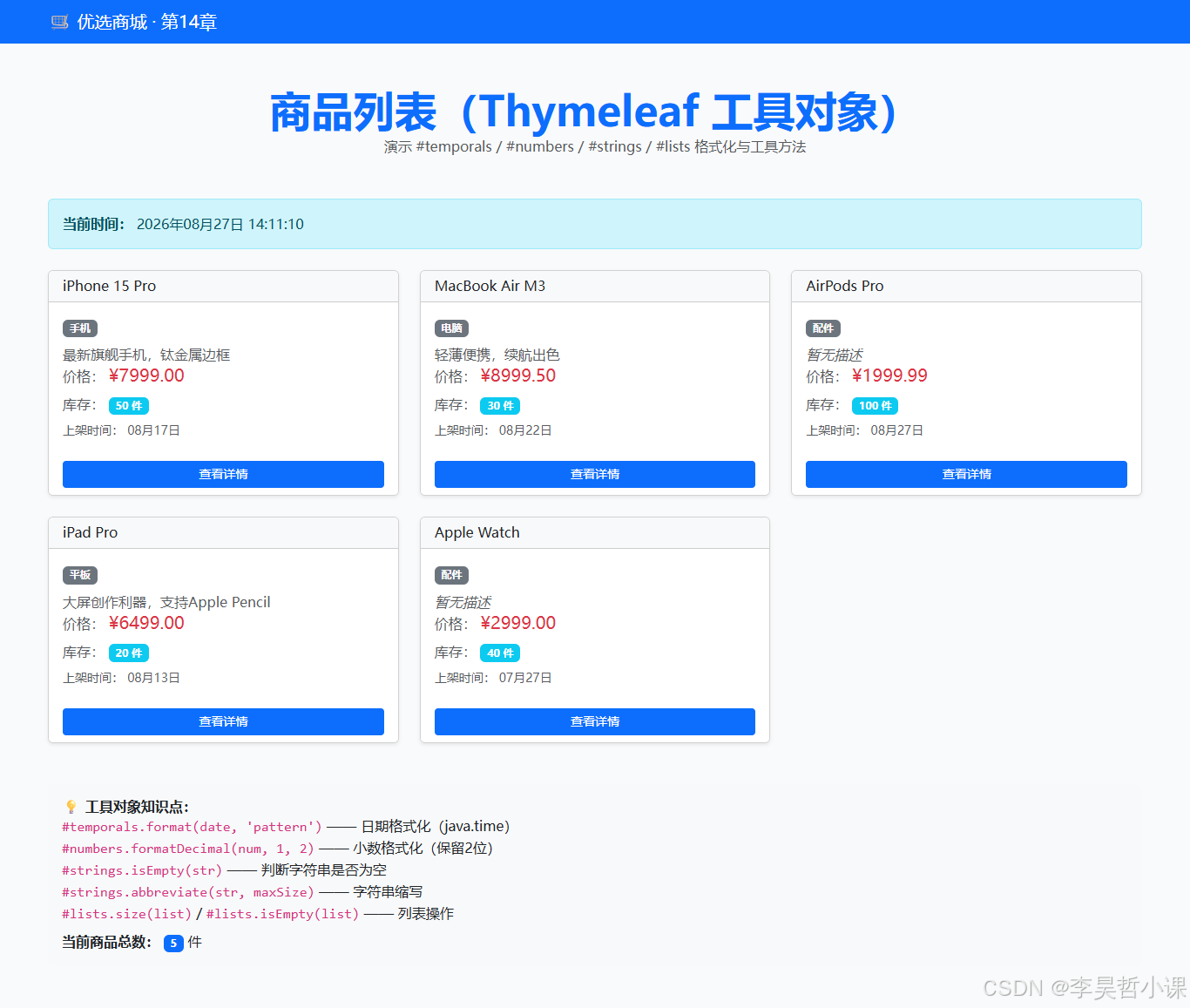Click the lightbulb icon beside 工具对象知识点
Image resolution: width=1190 pixels, height=1008 pixels.
point(71,807)
